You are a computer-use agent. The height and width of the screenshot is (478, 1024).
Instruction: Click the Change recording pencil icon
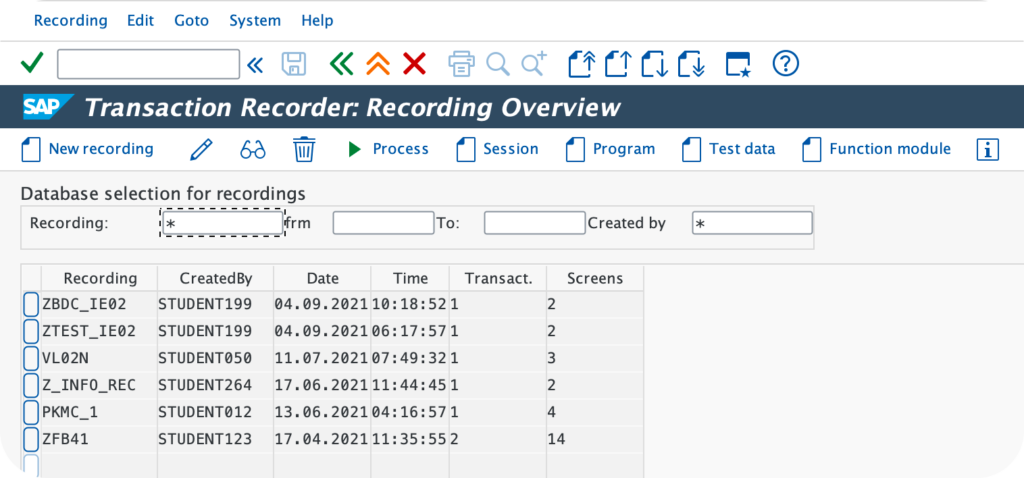(x=201, y=150)
